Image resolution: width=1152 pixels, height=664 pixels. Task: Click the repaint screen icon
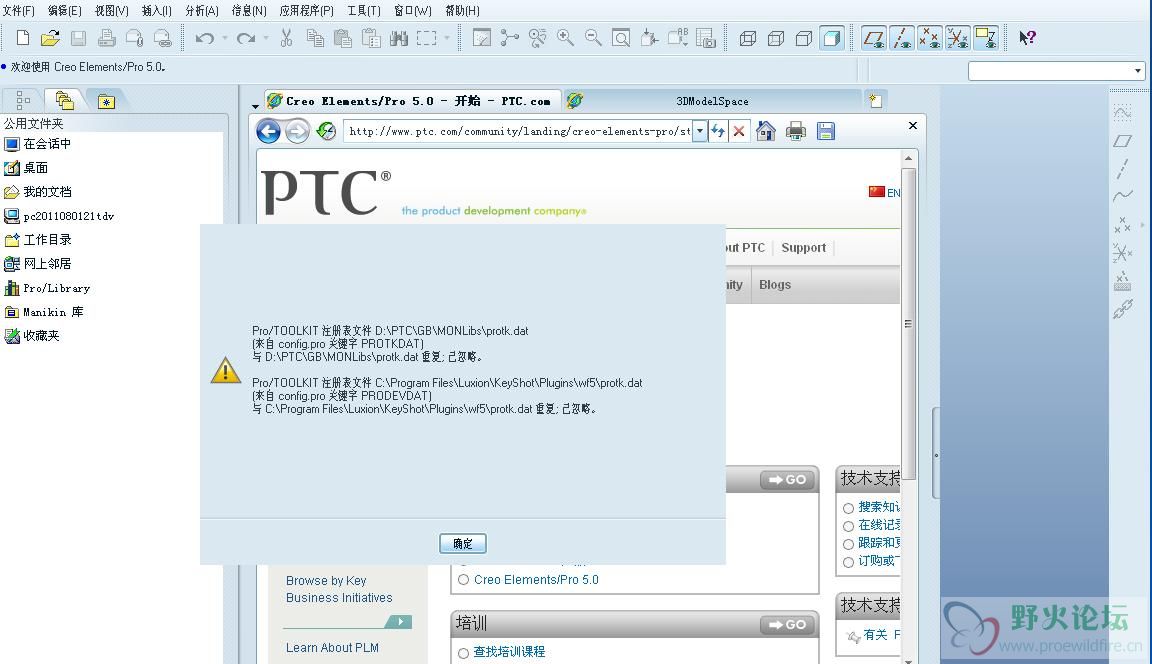[481, 38]
